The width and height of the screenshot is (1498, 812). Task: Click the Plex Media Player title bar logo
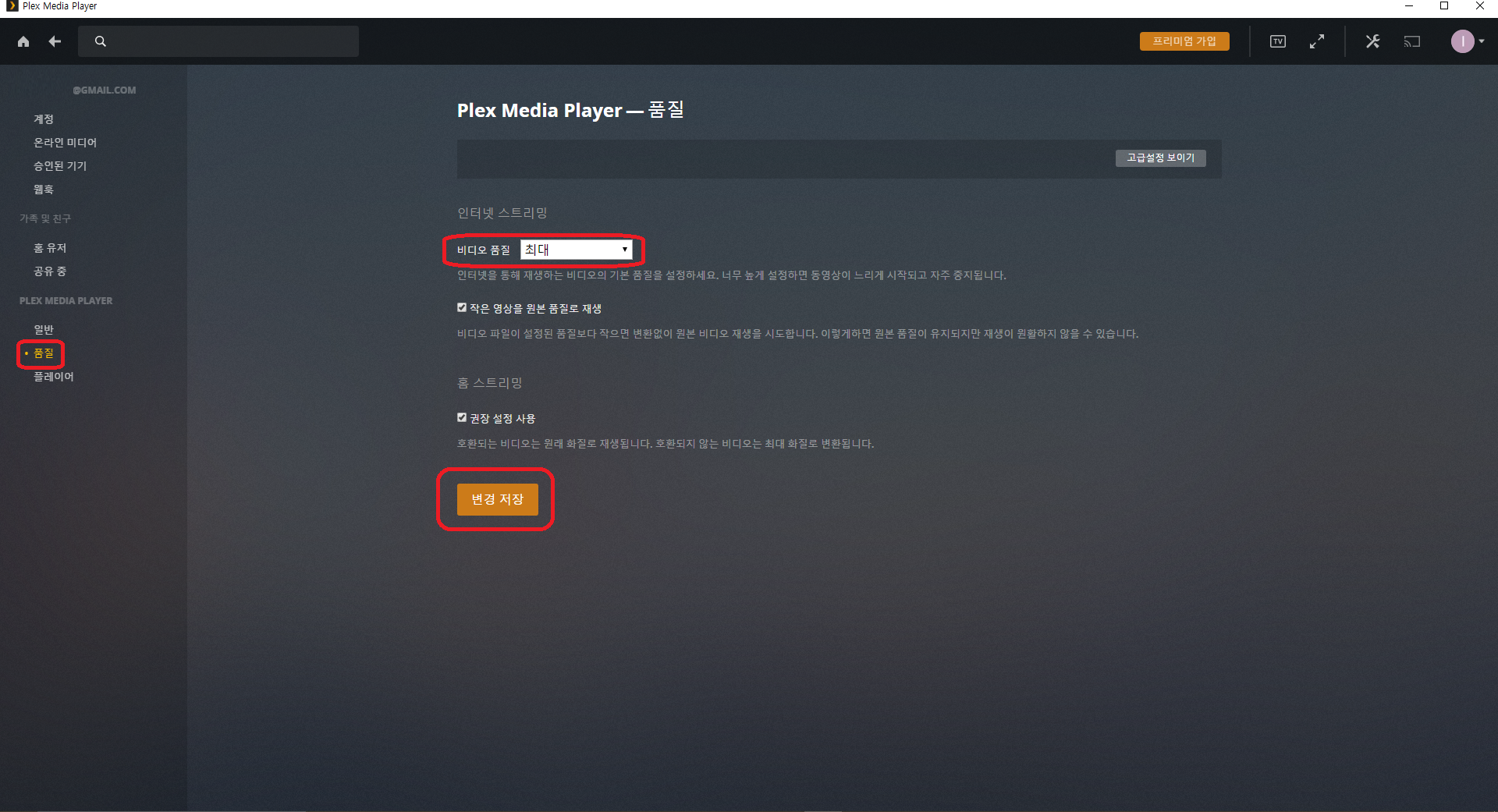(x=12, y=6)
